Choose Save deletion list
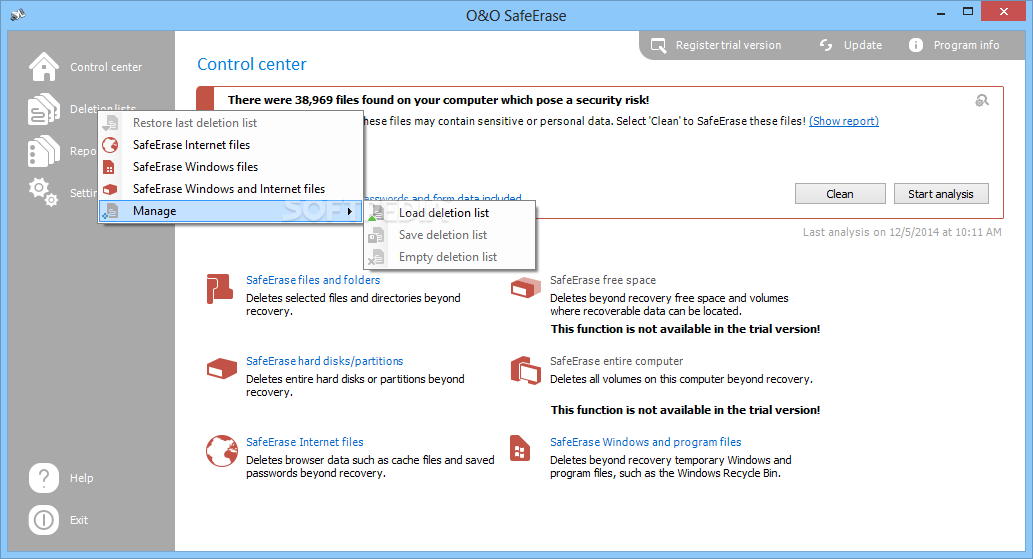This screenshot has height=559, width=1033. (449, 235)
